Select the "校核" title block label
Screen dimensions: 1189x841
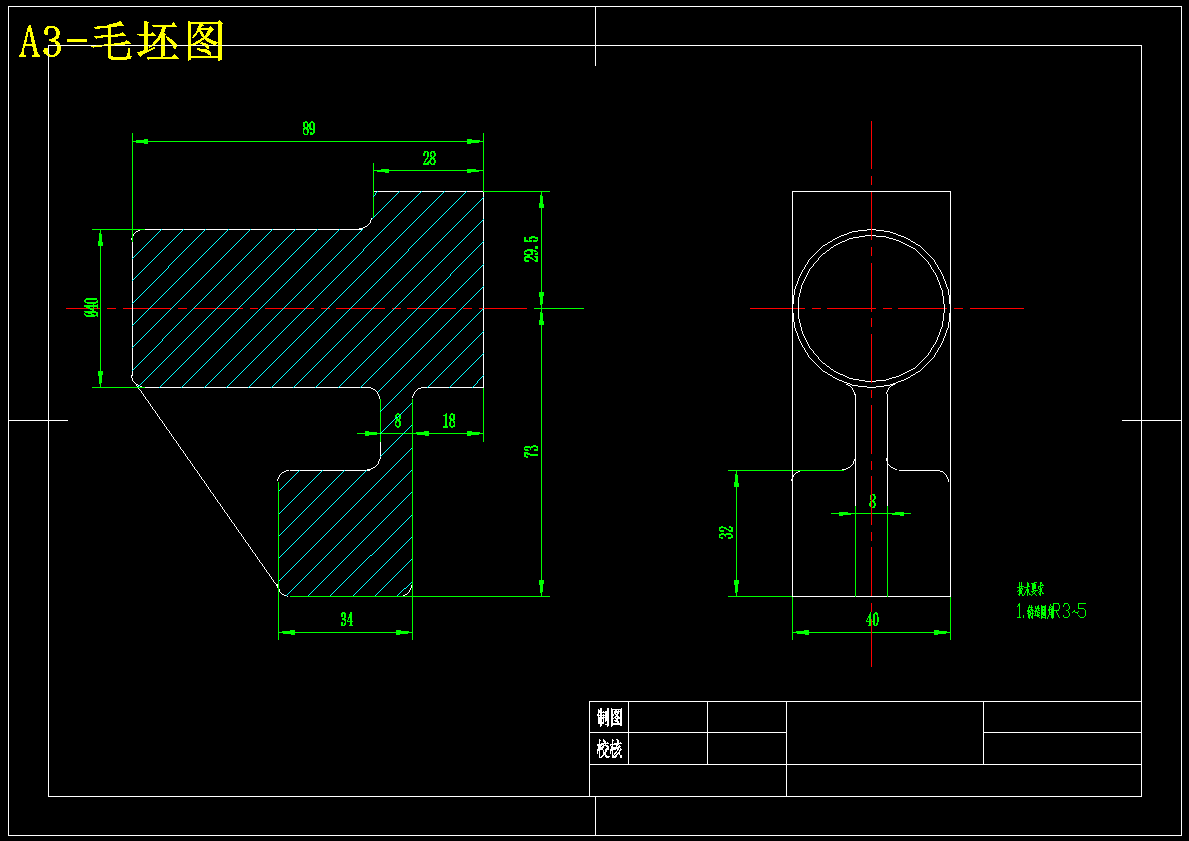tap(610, 749)
